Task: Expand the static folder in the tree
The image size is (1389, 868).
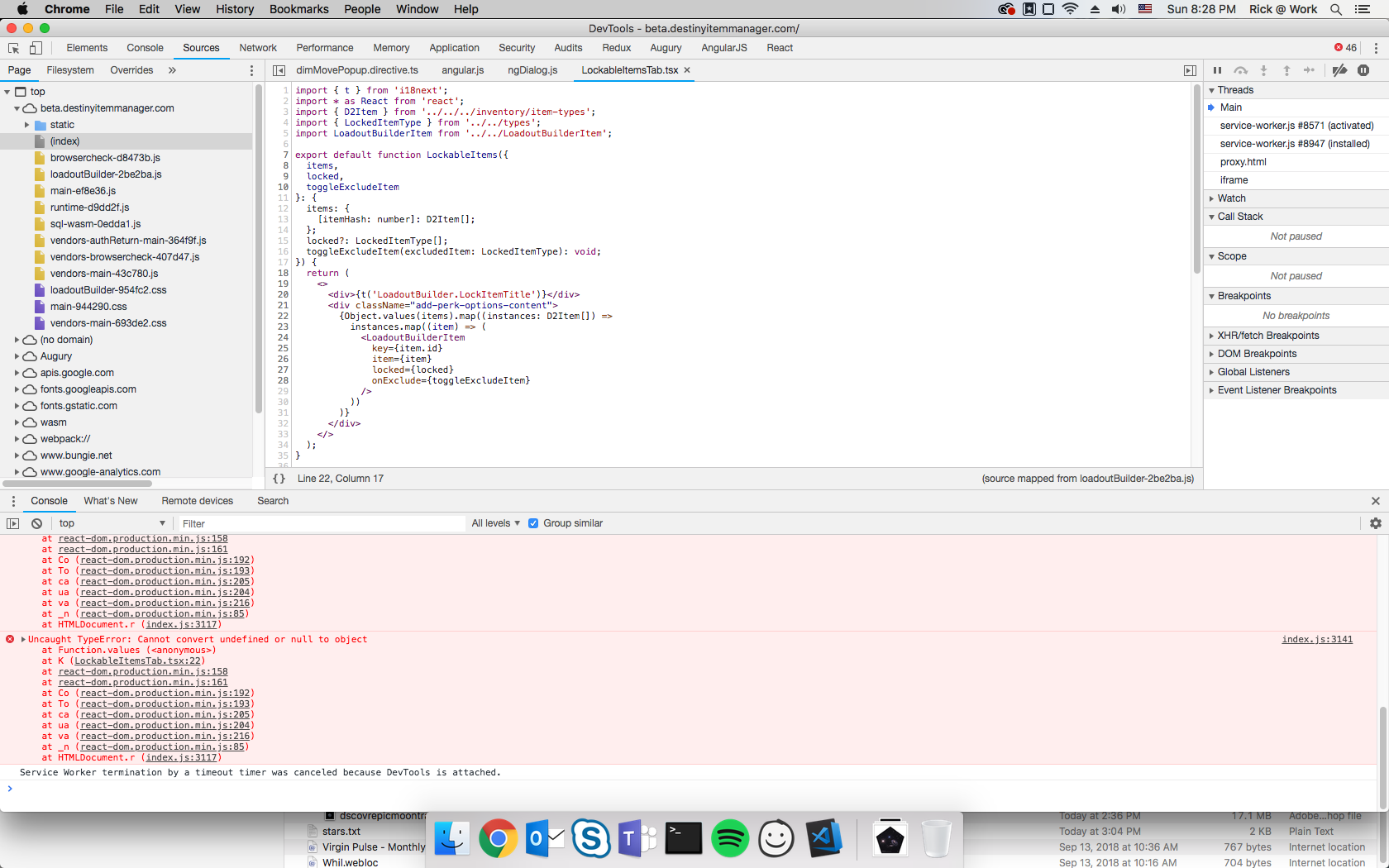Action: 26,125
